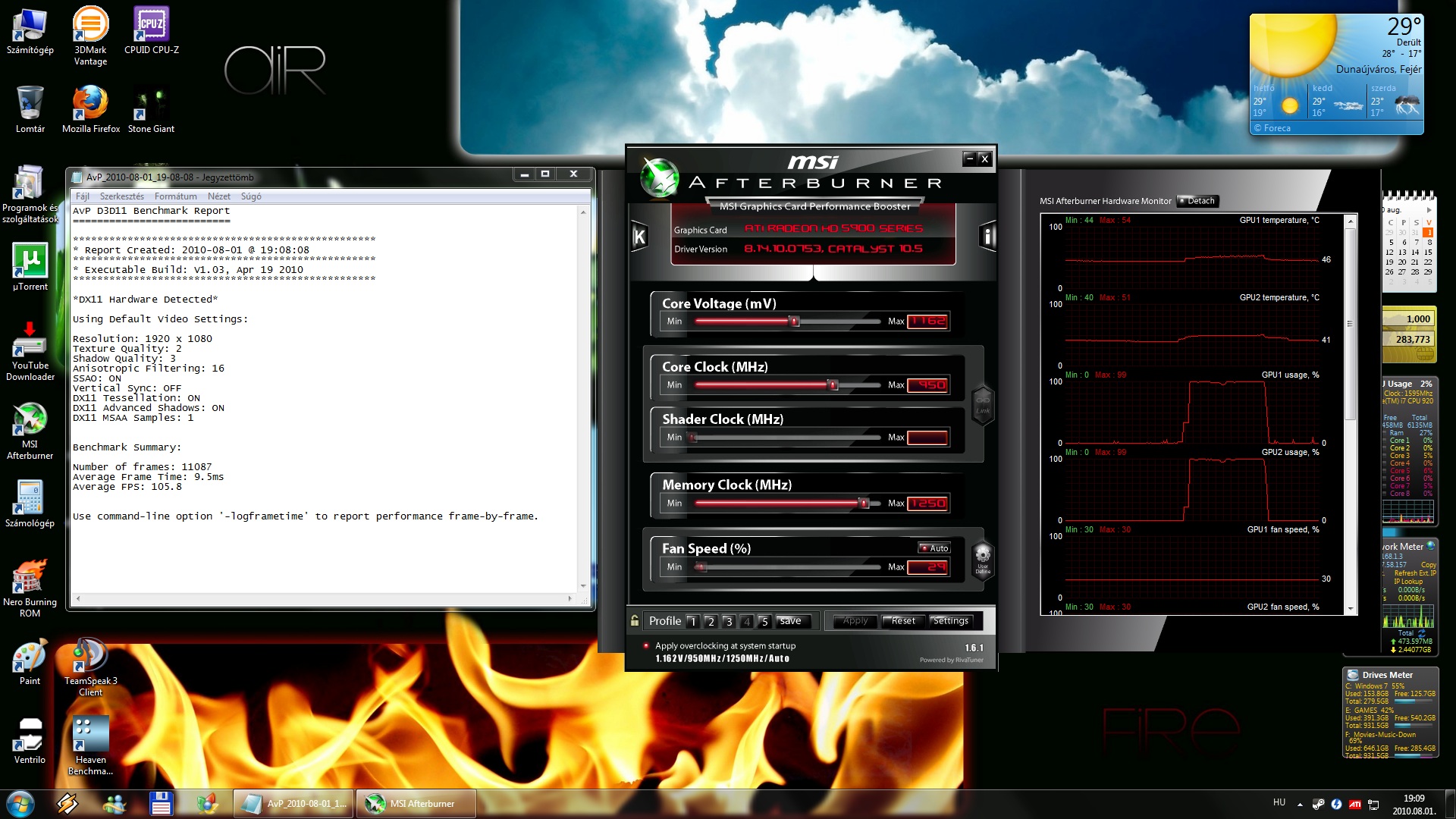Open the Kombustor K button in Afterburner
Screen dimensions: 1456x819
639,237
